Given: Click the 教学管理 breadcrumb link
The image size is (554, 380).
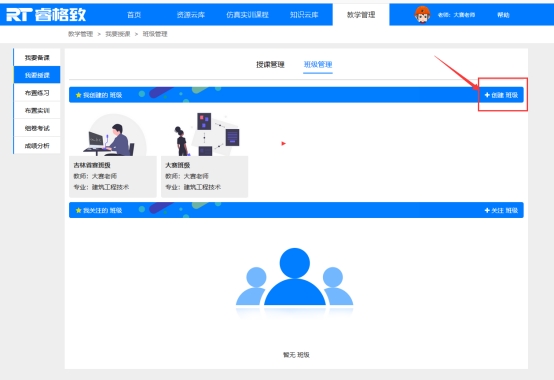Looking at the screenshot, I should click(x=81, y=34).
